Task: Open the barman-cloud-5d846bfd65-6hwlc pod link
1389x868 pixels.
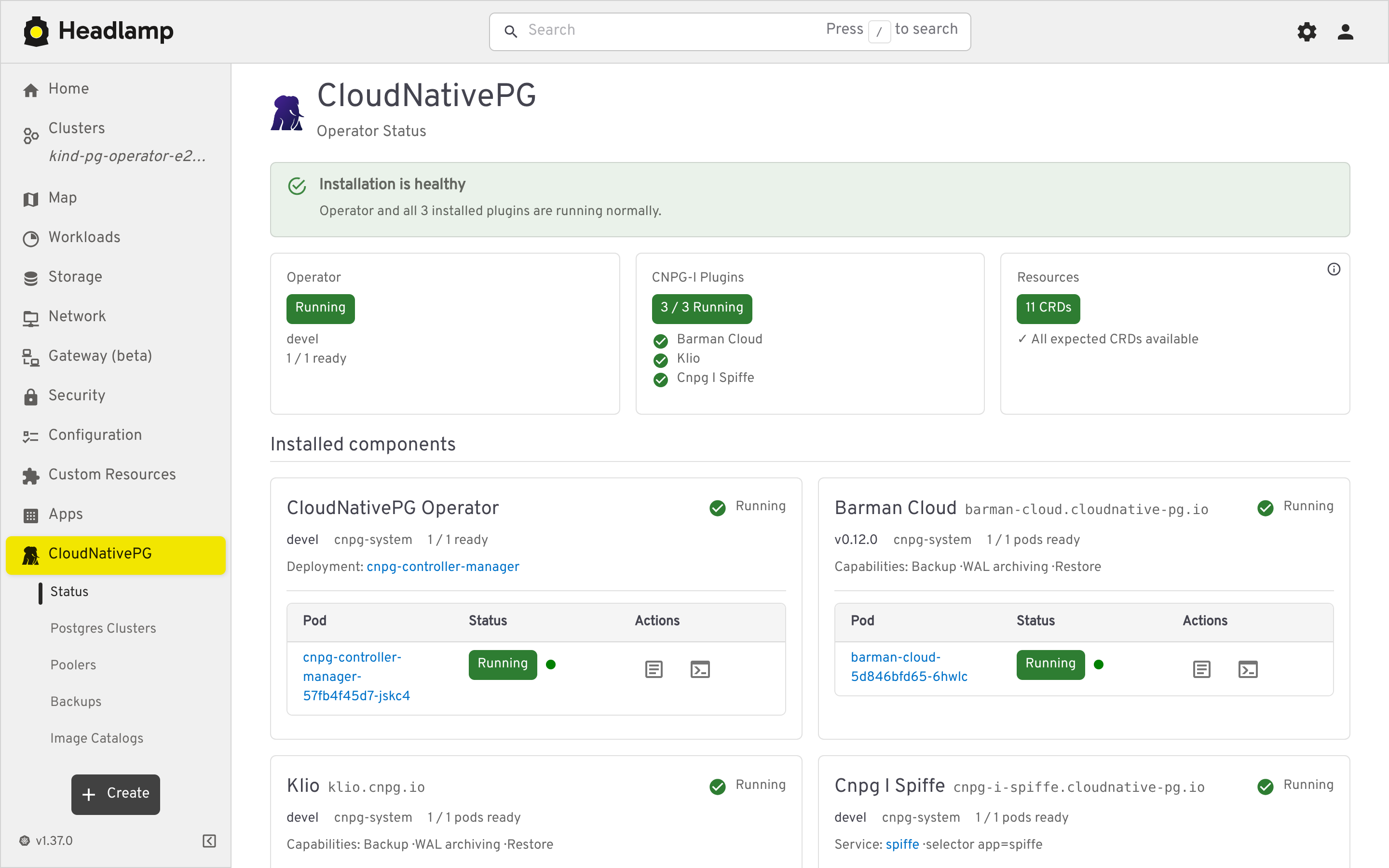Action: click(x=909, y=666)
